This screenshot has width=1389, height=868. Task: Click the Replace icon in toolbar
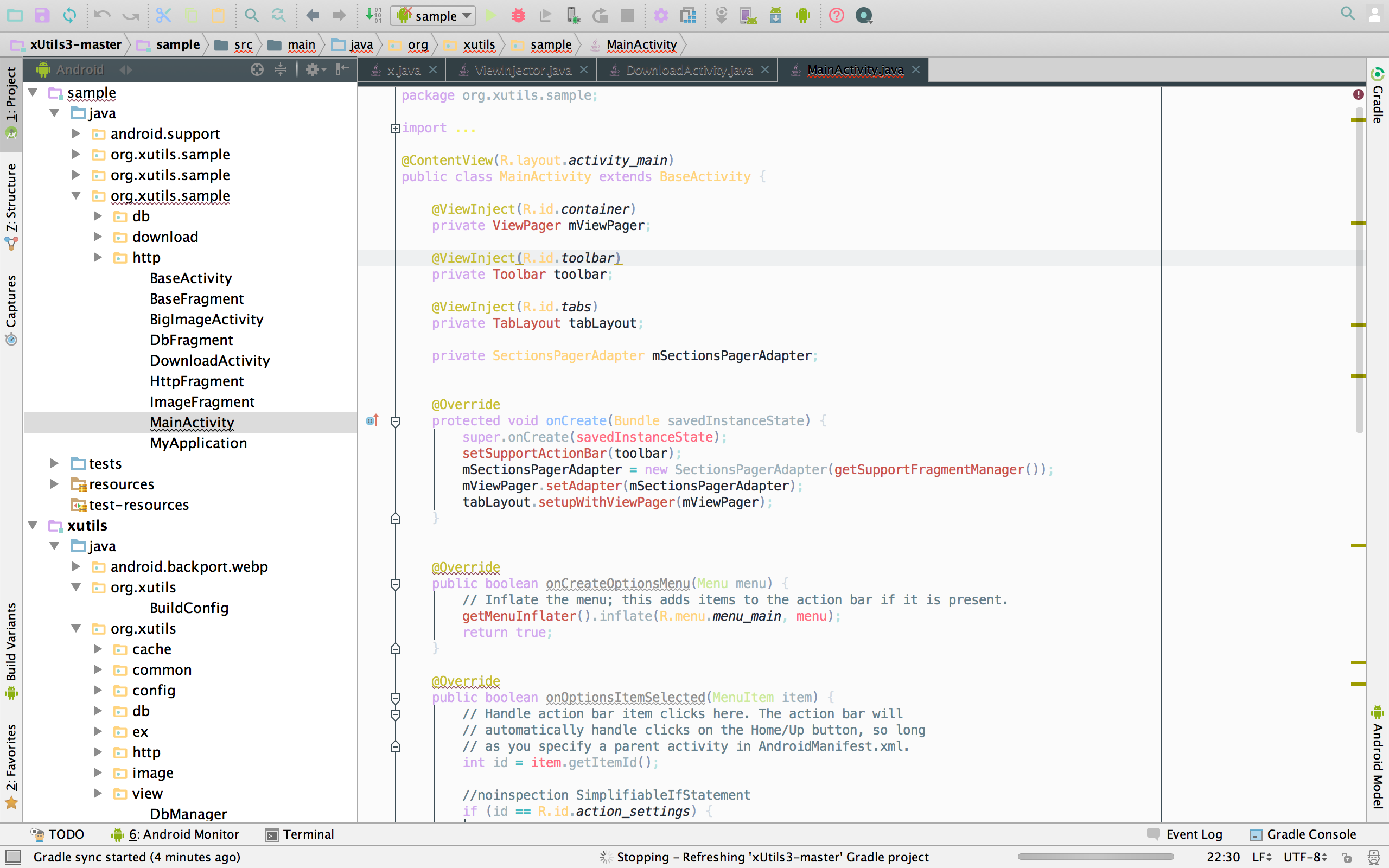278,16
